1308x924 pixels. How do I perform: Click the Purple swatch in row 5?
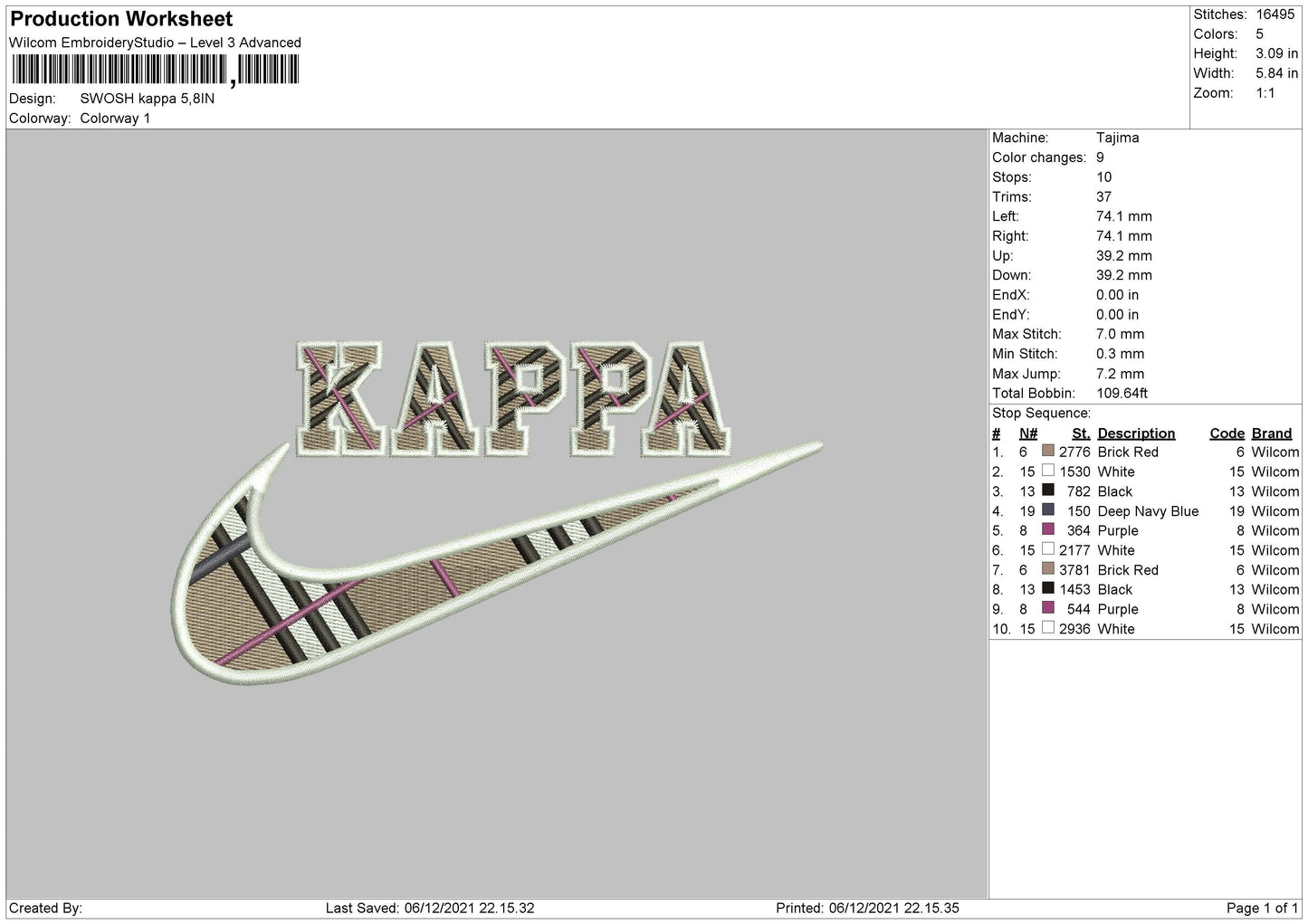1048,530
